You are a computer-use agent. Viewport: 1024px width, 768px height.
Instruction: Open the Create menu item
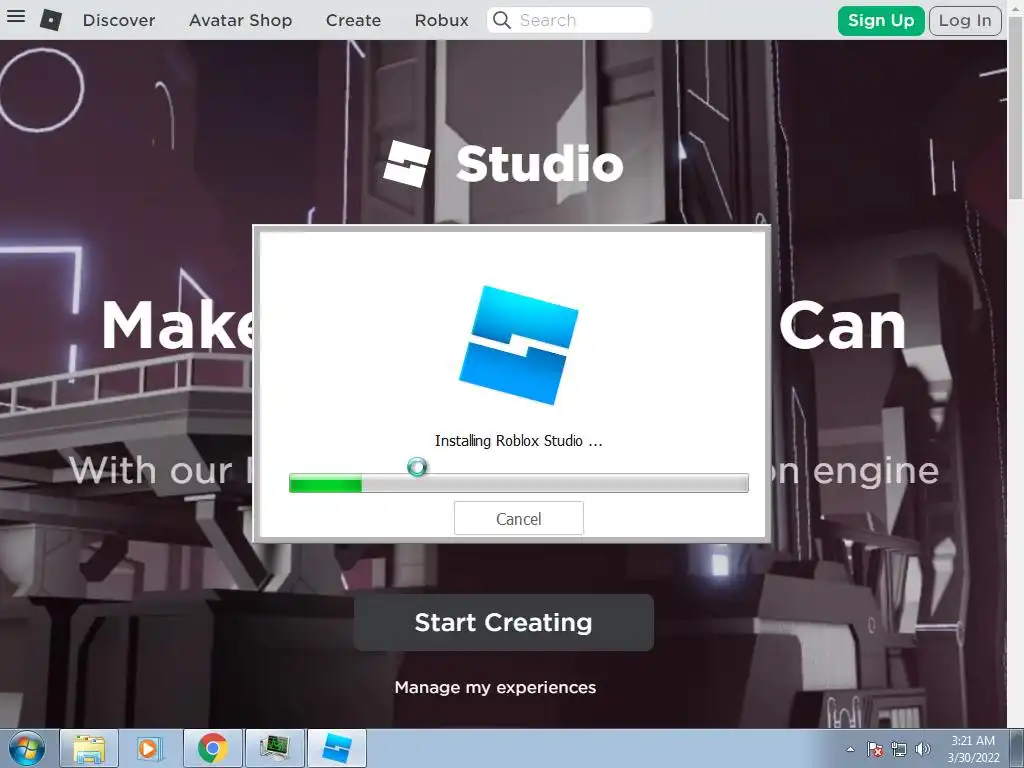pyautogui.click(x=353, y=20)
